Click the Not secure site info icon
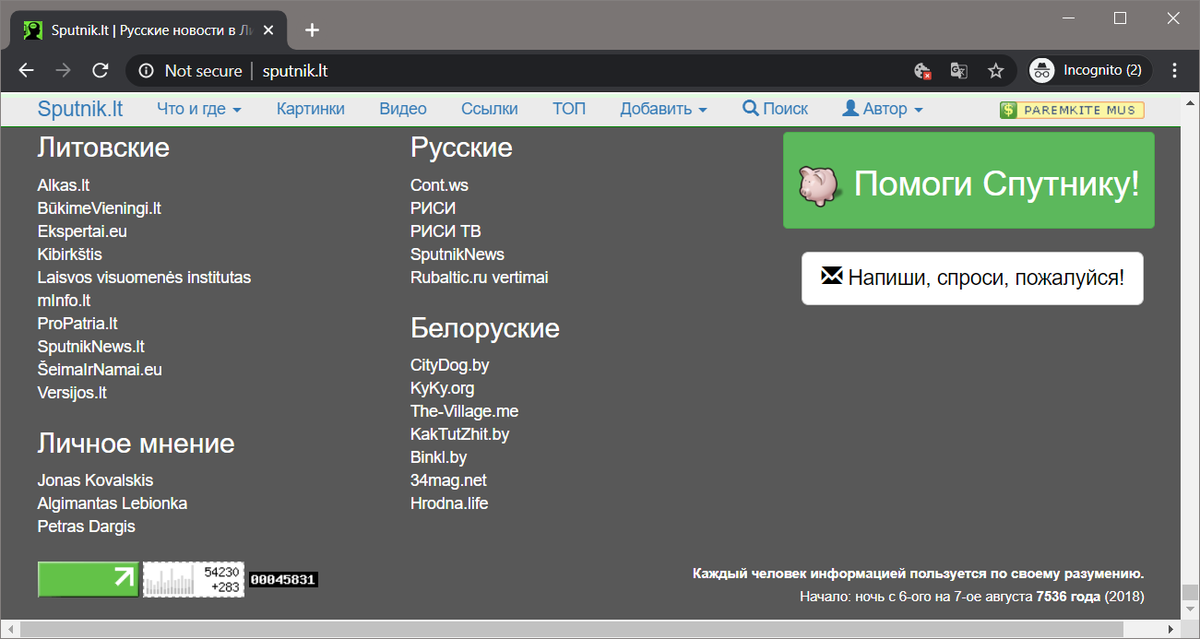The height and width of the screenshot is (639, 1200). click(x=147, y=71)
